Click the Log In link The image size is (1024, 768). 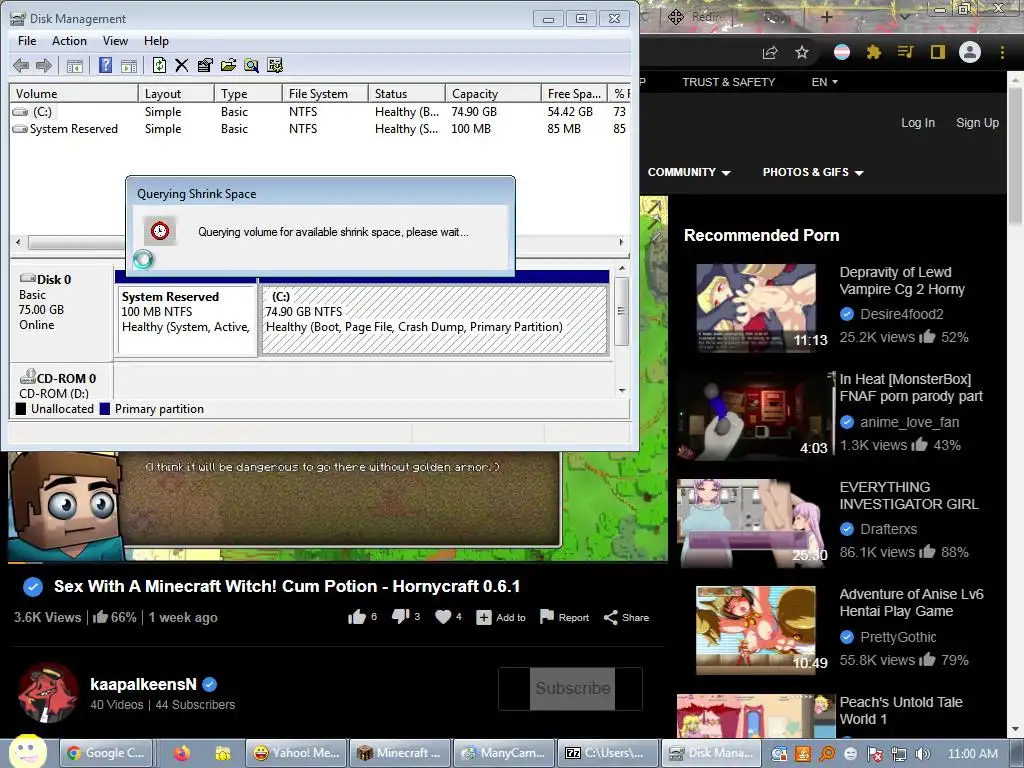[x=918, y=123]
